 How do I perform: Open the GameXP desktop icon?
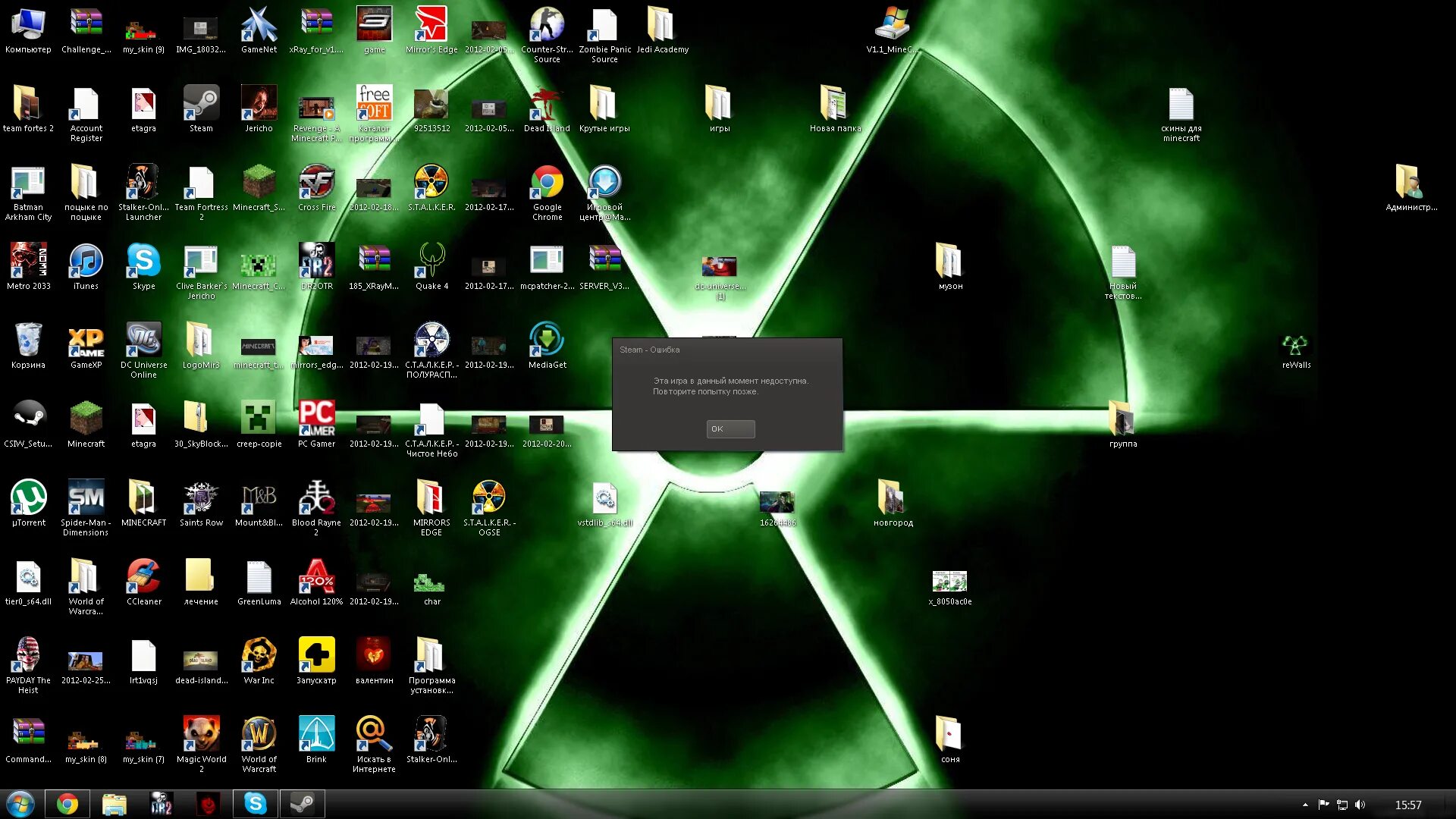[x=86, y=340]
